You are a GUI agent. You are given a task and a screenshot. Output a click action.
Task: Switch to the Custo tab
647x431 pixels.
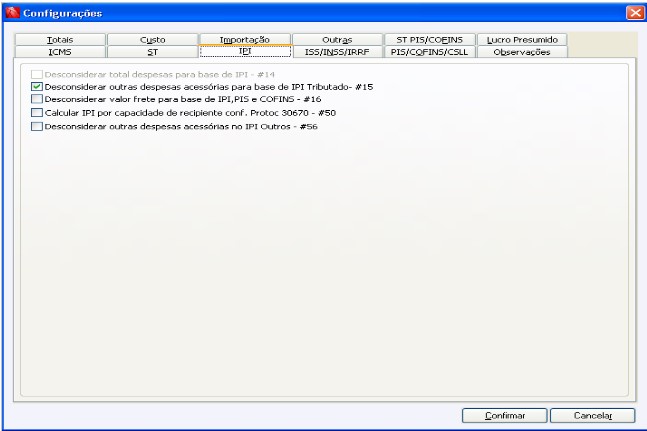coord(153,40)
